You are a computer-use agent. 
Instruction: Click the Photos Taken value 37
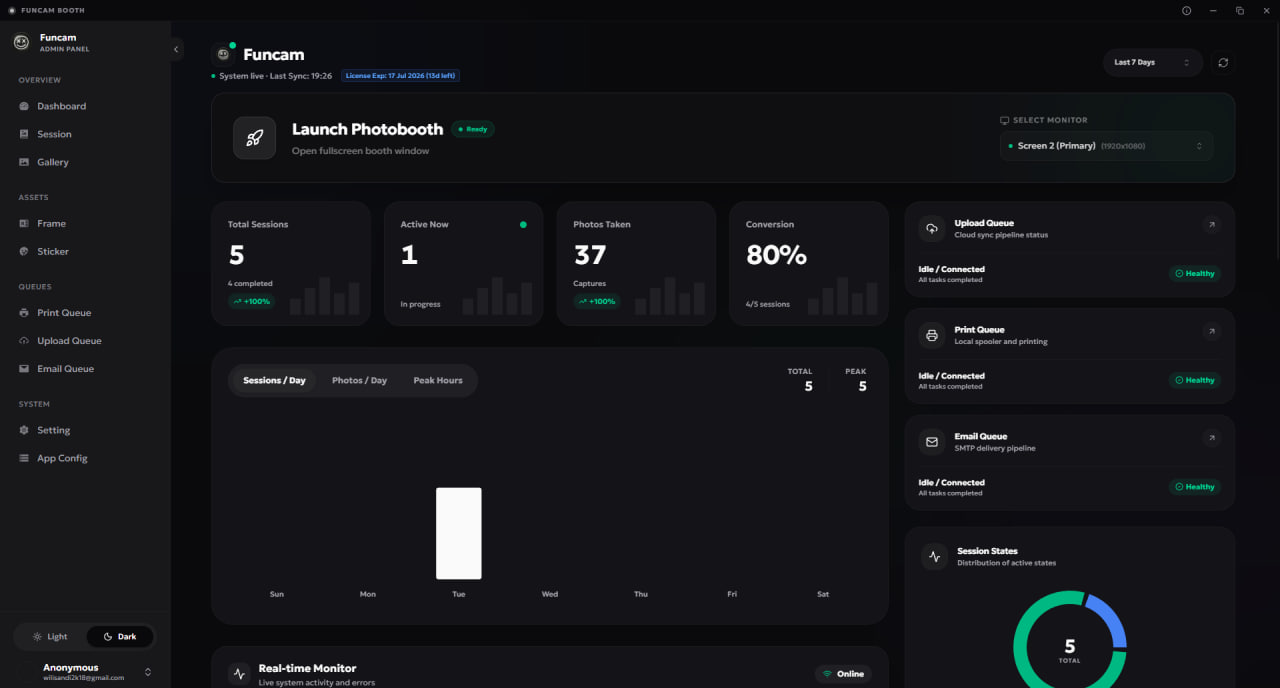click(590, 256)
